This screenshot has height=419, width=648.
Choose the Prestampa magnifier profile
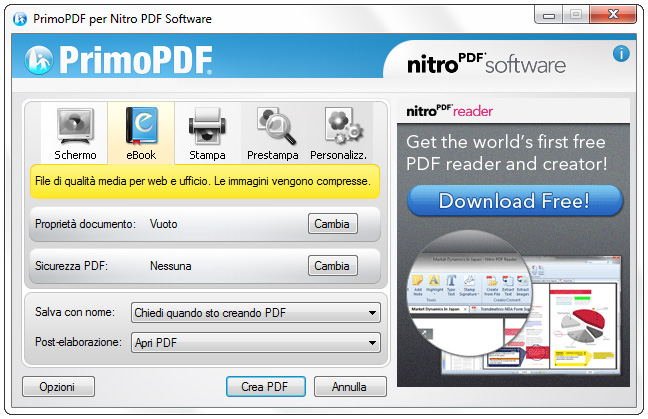(273, 133)
